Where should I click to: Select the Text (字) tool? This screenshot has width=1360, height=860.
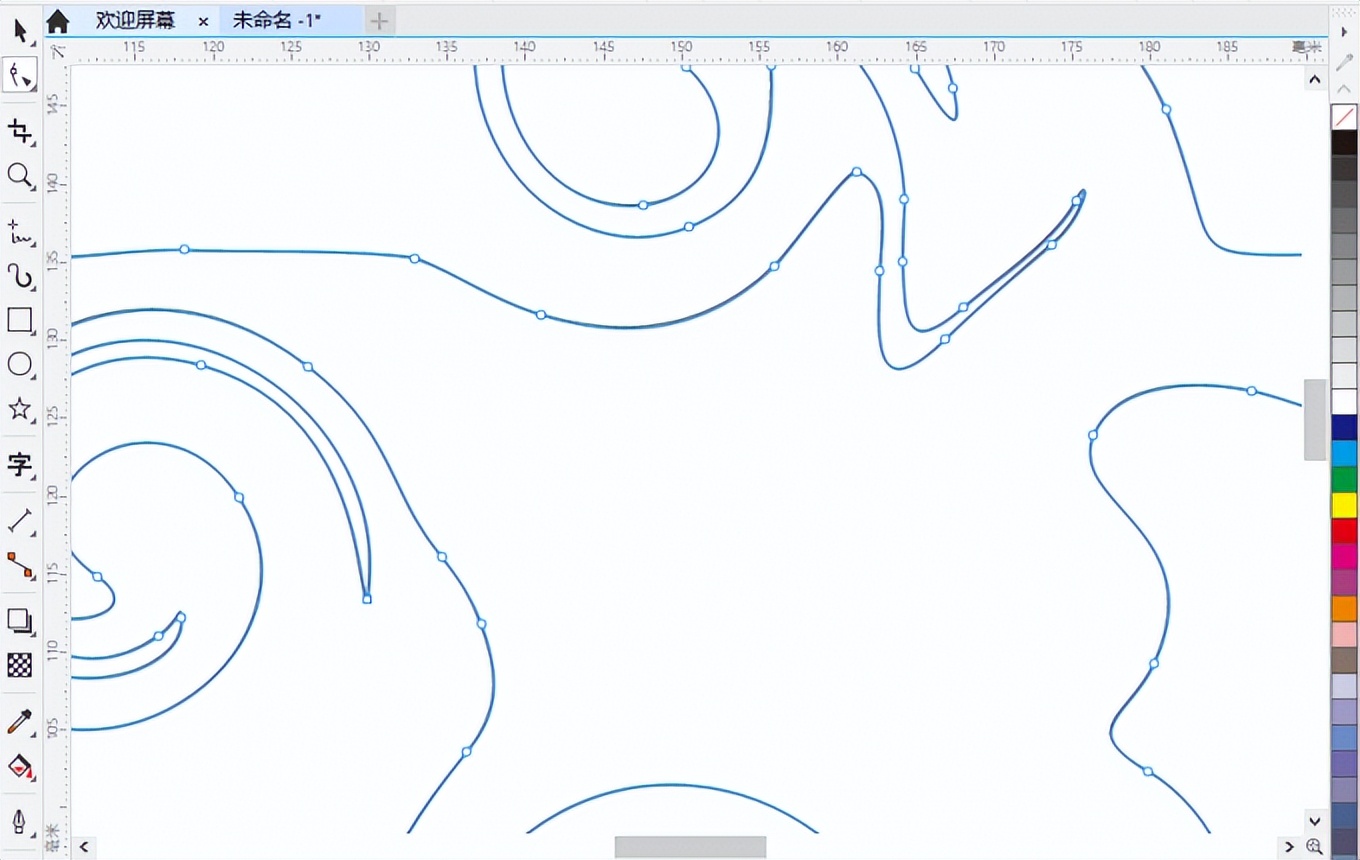[20, 464]
